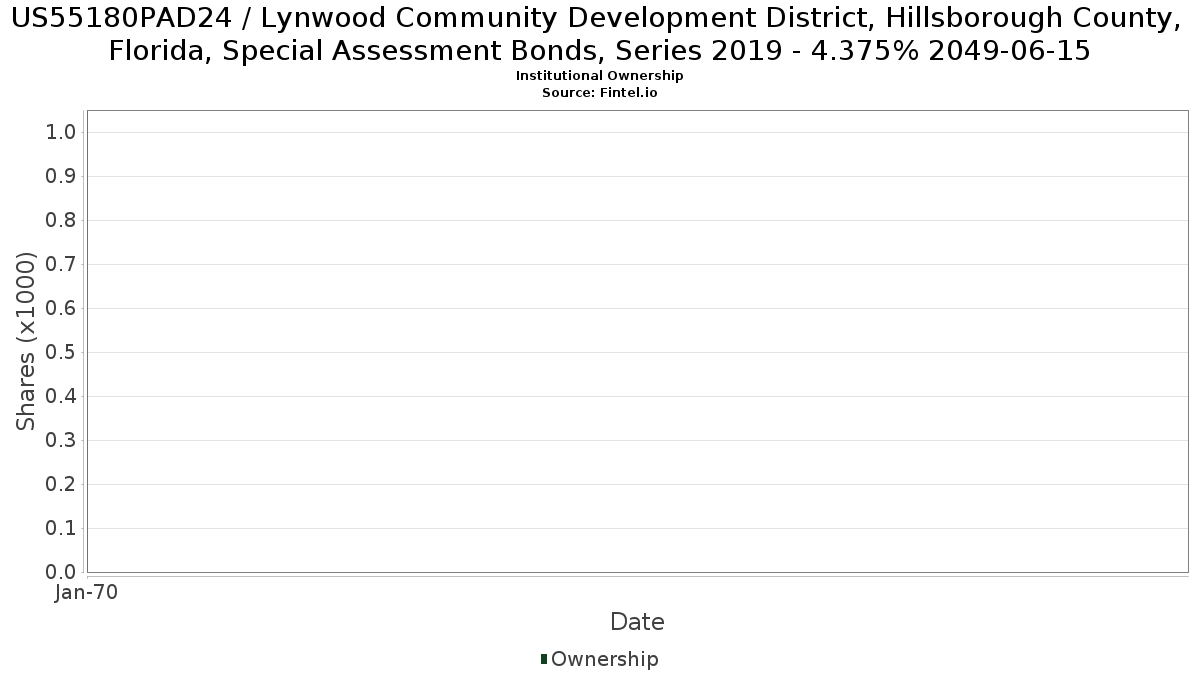Click the 0.1 y-axis tick label
The height and width of the screenshot is (675, 1200).
click(x=61, y=529)
